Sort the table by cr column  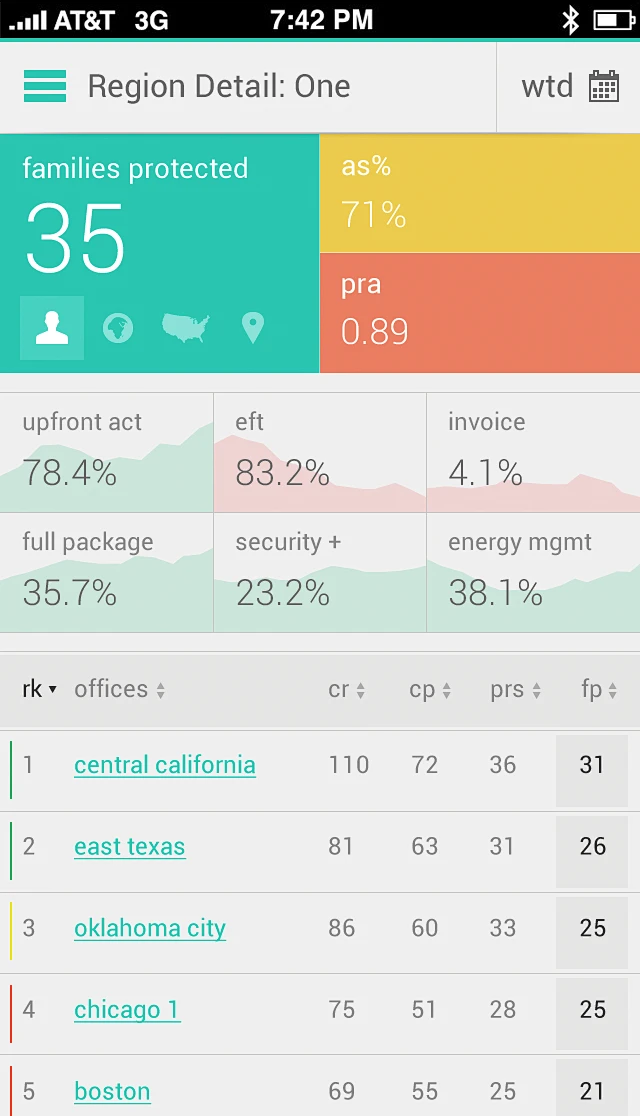346,690
